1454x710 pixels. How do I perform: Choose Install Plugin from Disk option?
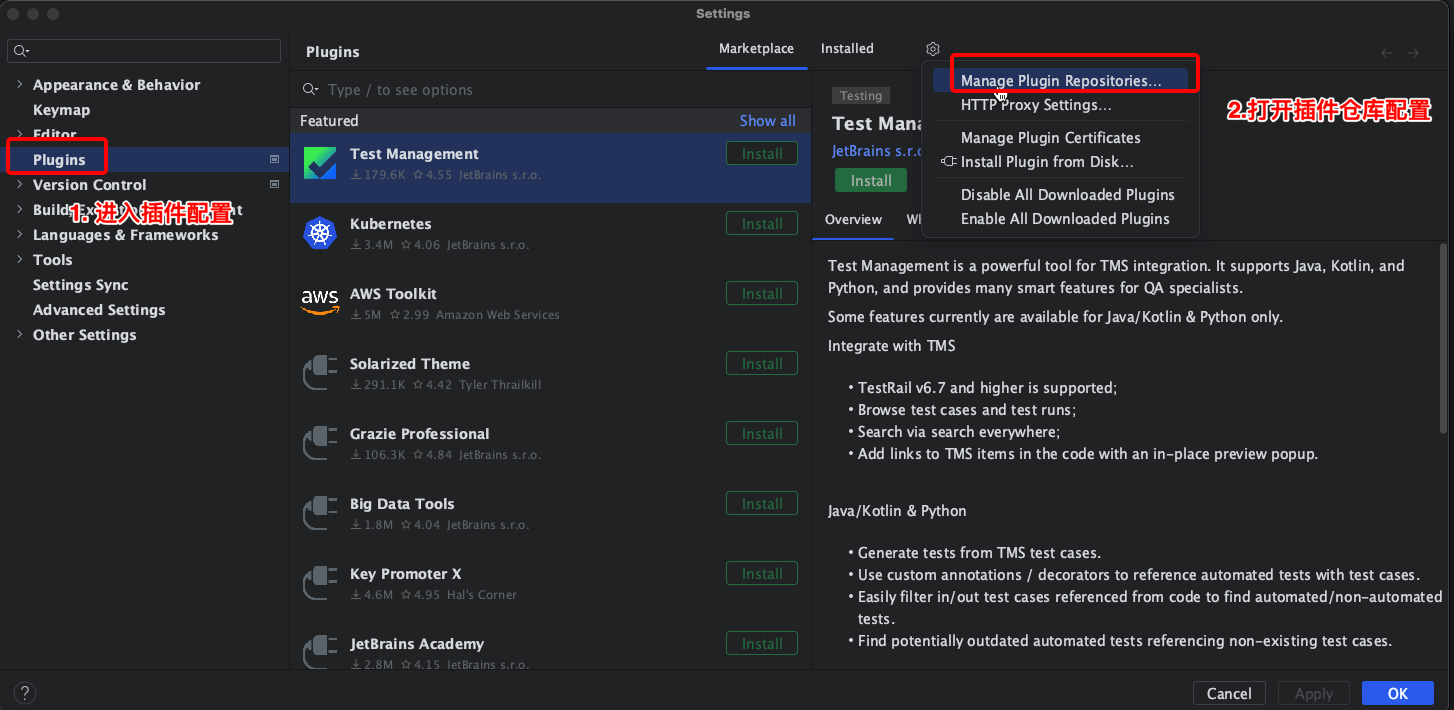point(1046,162)
